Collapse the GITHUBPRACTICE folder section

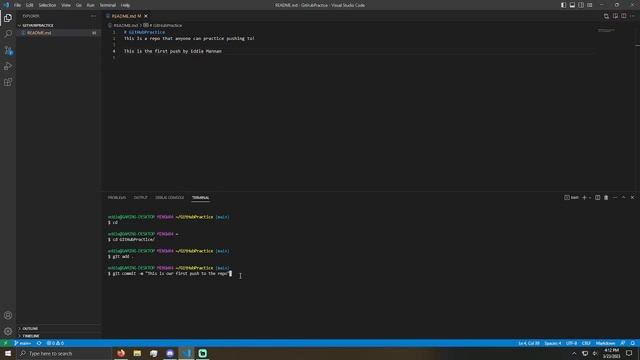[58, 25]
